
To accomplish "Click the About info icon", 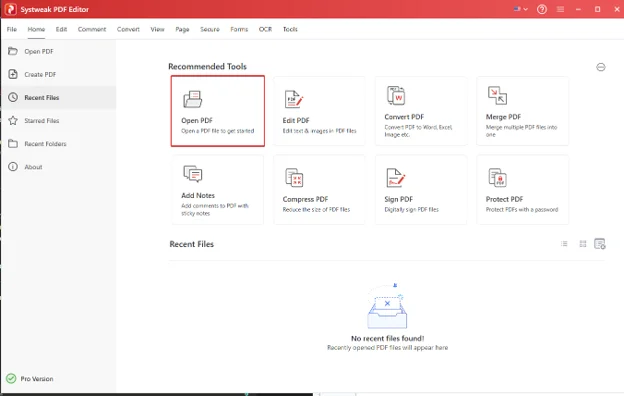I will [13, 166].
